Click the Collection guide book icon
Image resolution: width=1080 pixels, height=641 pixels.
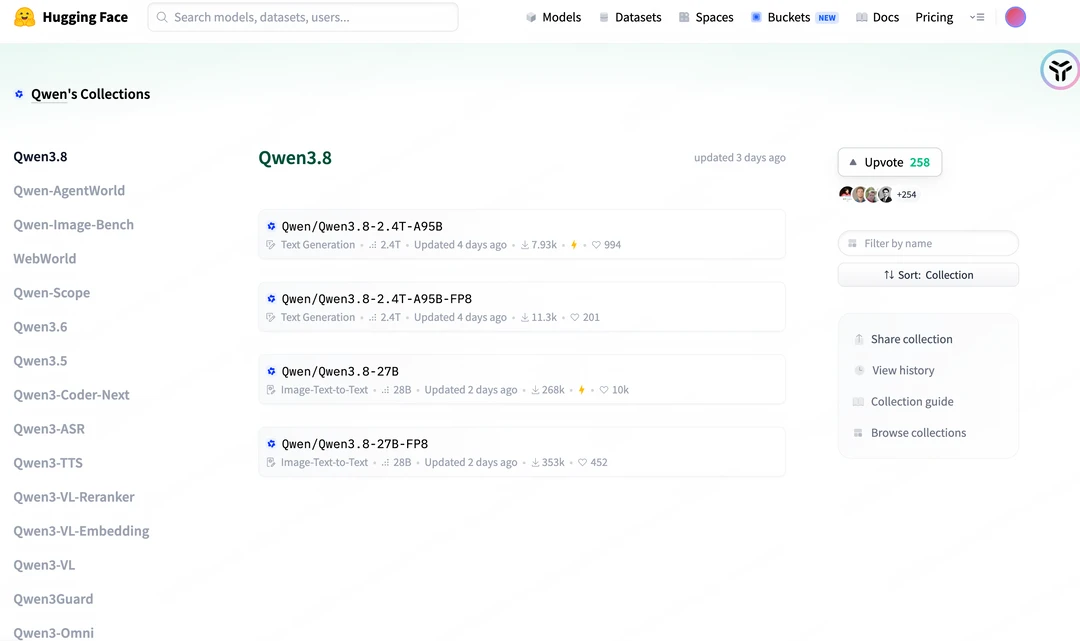[x=858, y=401]
